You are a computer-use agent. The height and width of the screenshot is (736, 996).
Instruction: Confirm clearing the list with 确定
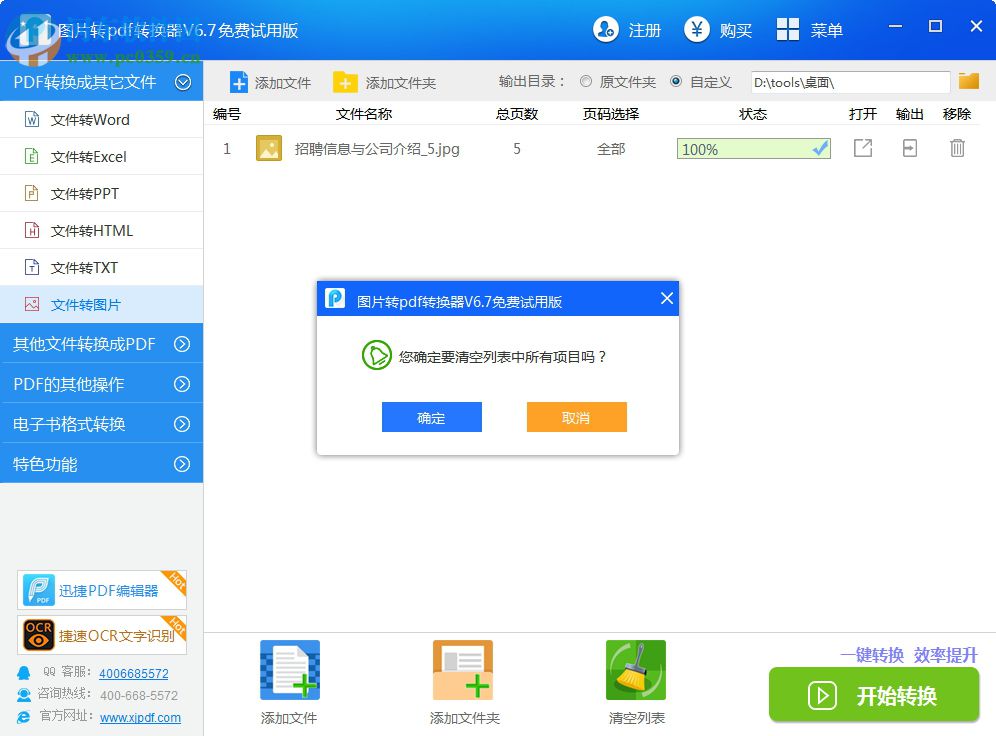pyautogui.click(x=431, y=417)
